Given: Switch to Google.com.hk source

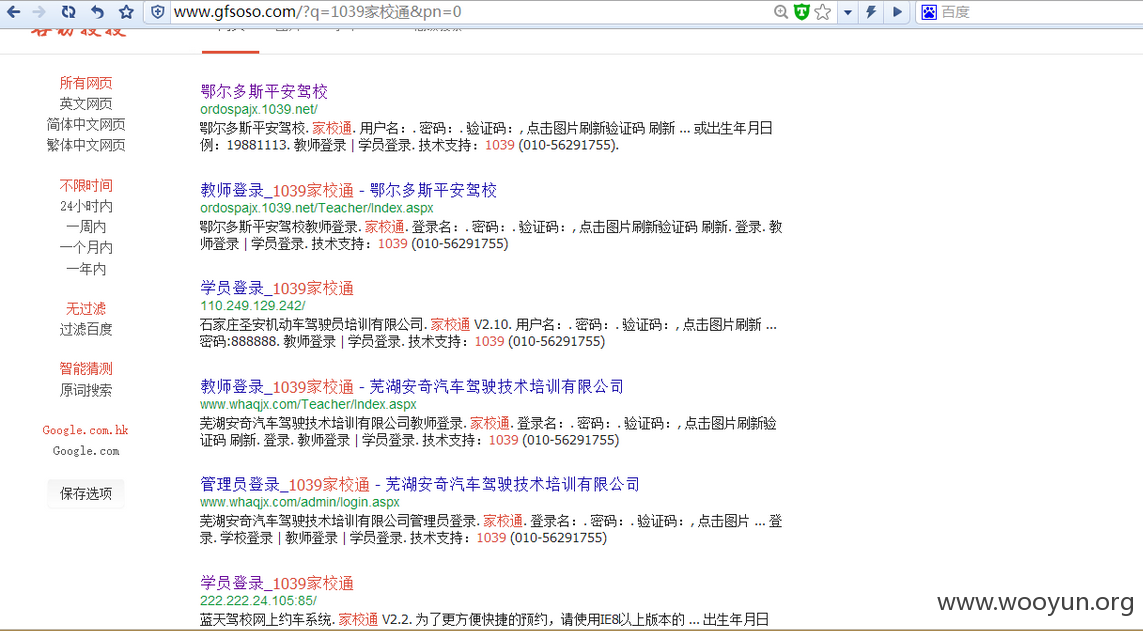Looking at the screenshot, I should coord(85,430).
